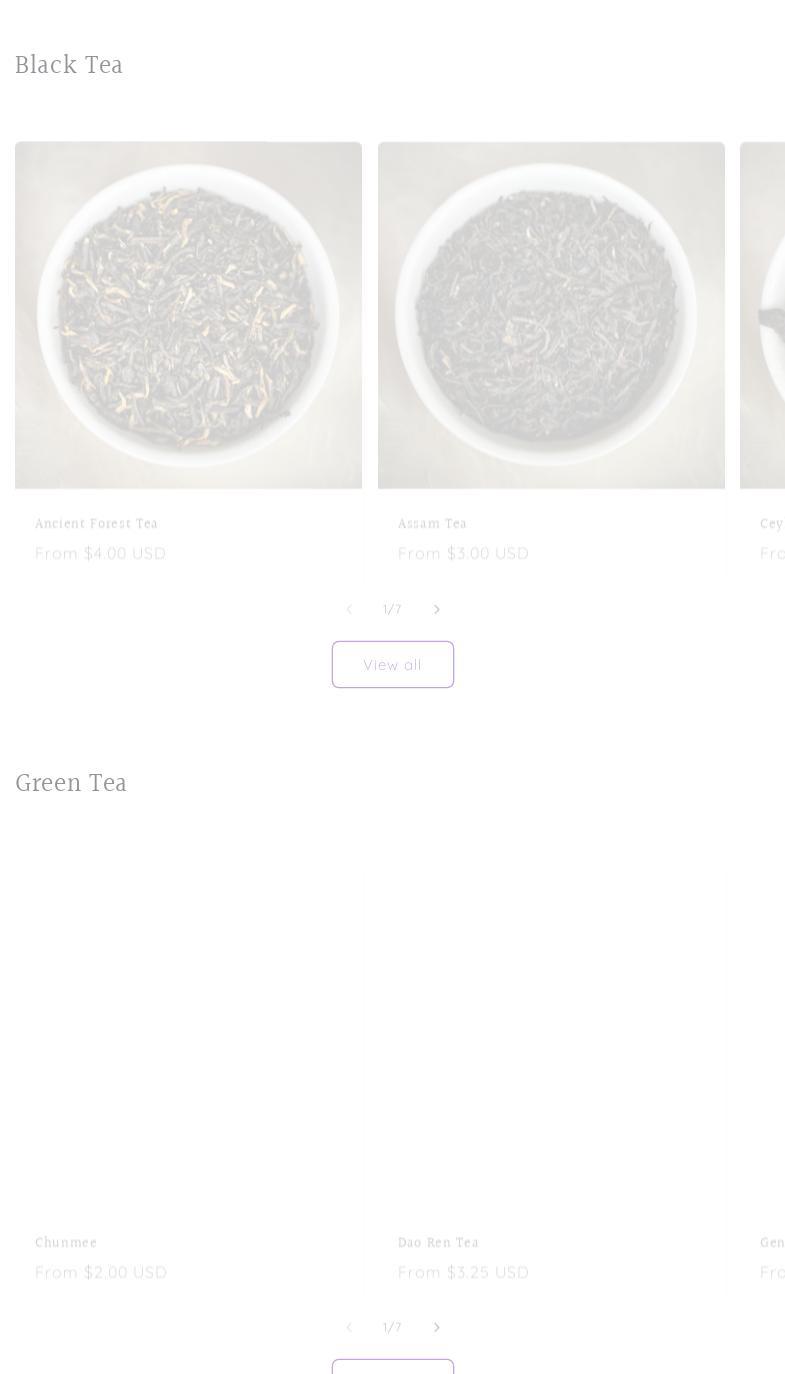This screenshot has width=785, height=1374.
Task: Click the $3.00 USD price of Assam Tea
Action: click(x=488, y=553)
